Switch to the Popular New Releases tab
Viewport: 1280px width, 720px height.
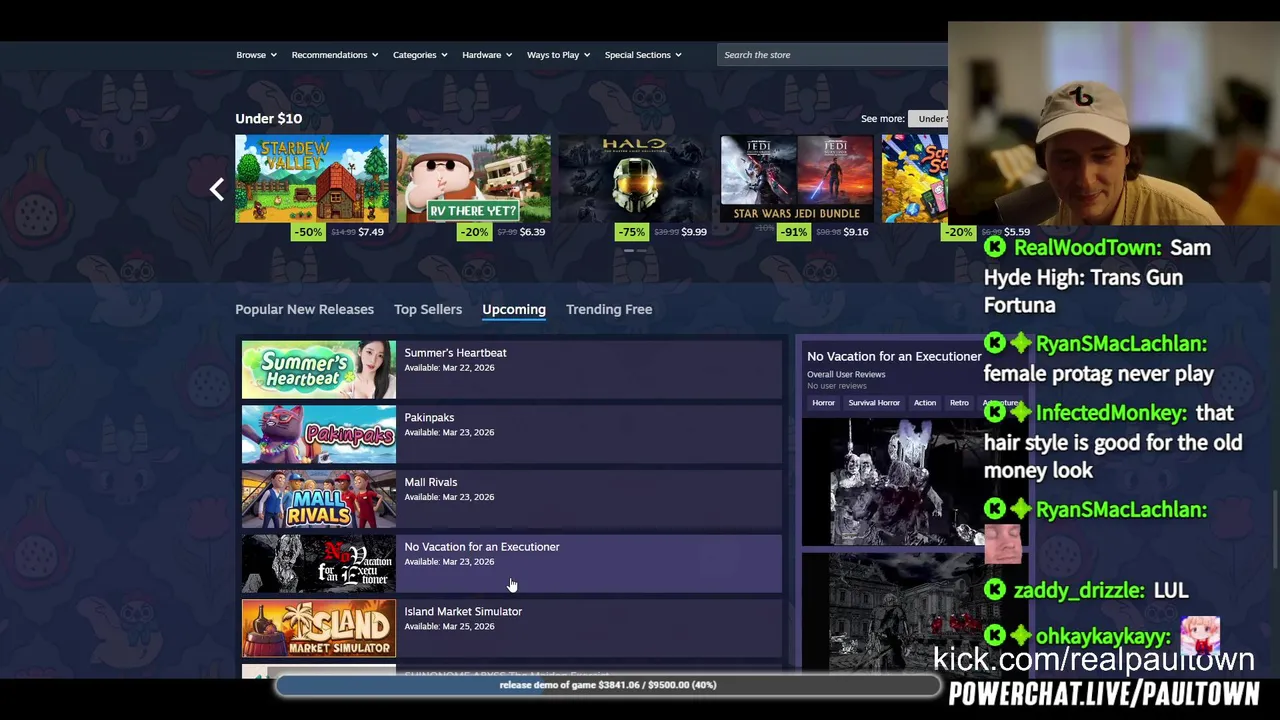pyautogui.click(x=304, y=309)
